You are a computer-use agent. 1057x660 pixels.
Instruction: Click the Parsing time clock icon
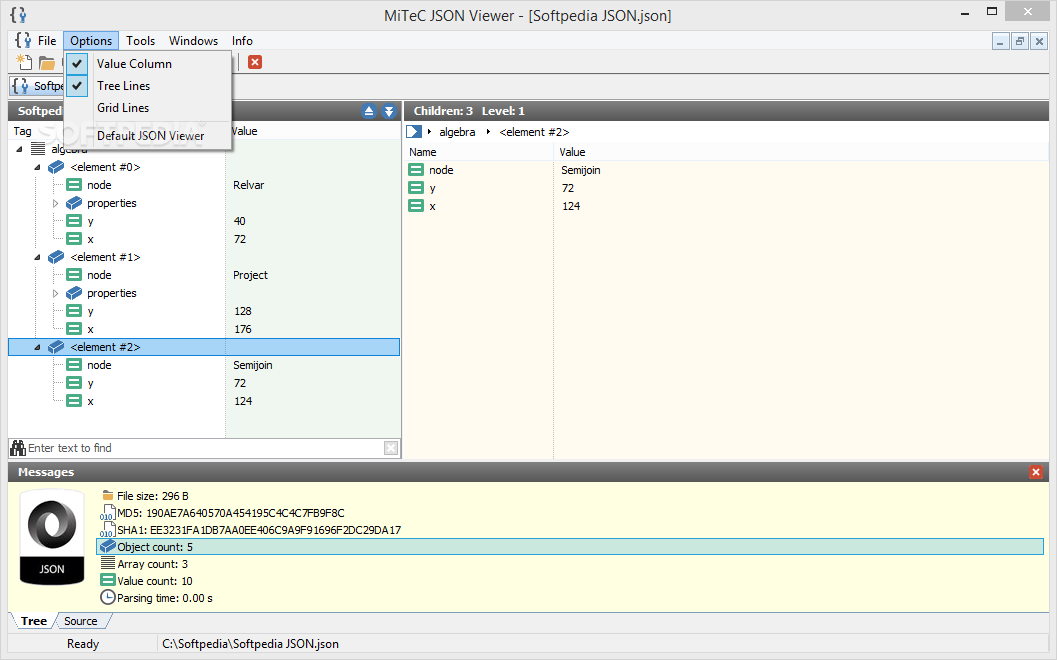point(108,597)
